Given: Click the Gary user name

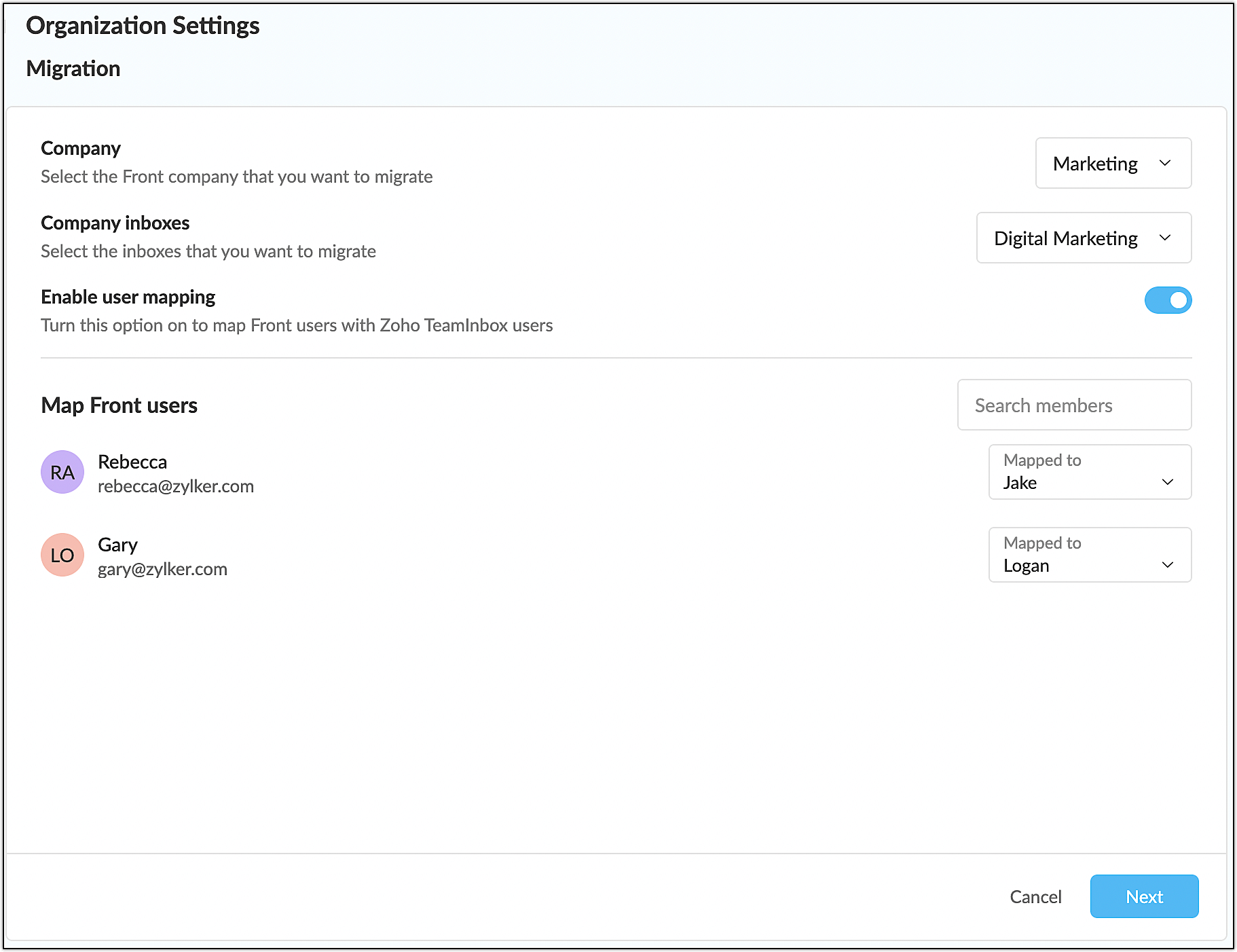Looking at the screenshot, I should click(x=117, y=545).
